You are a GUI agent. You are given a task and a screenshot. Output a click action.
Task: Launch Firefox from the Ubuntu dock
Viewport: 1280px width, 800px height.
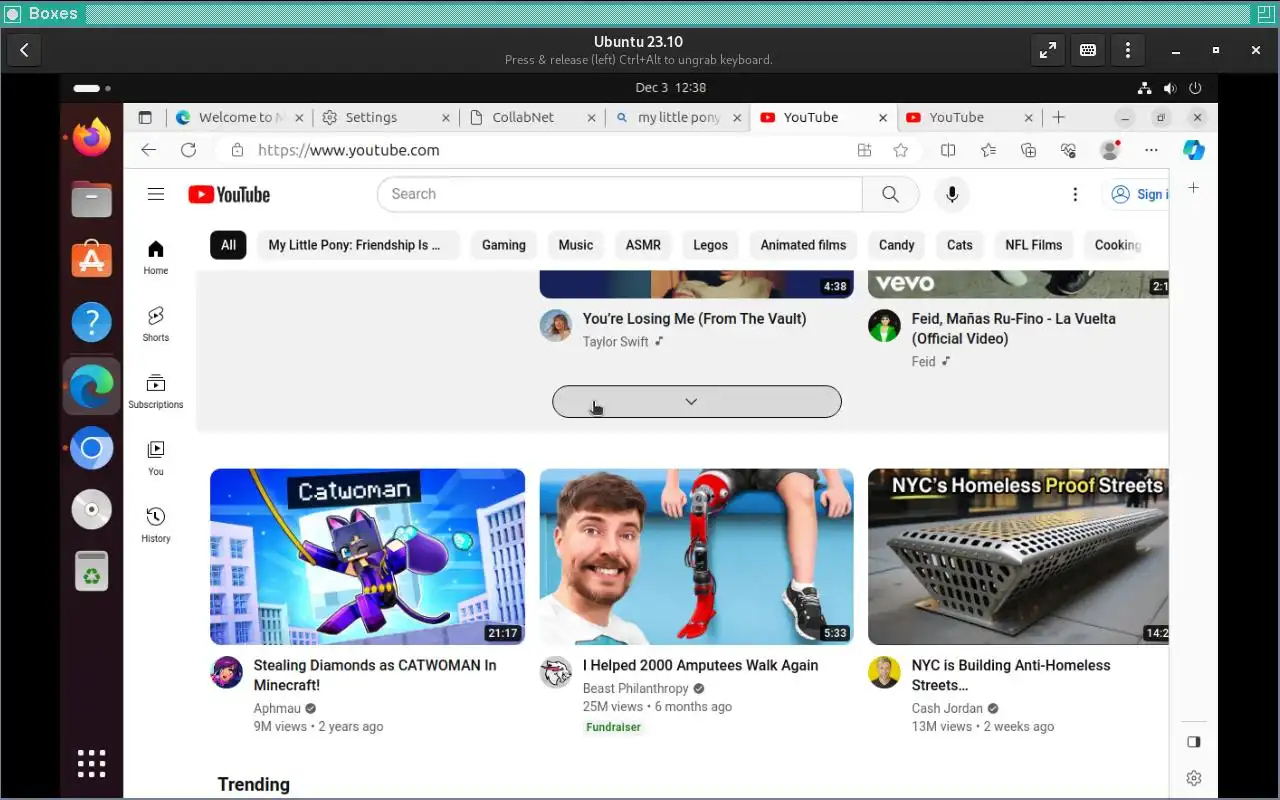[x=91, y=137]
